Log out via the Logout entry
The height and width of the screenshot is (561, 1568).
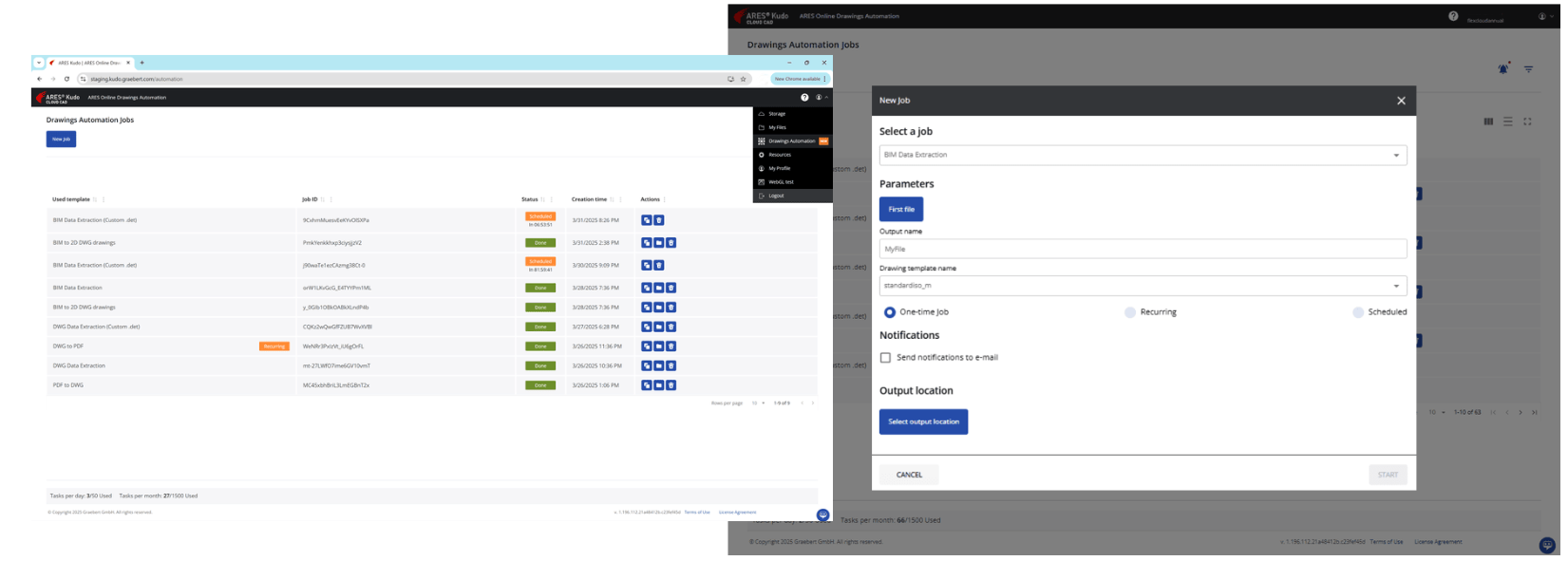click(x=792, y=196)
